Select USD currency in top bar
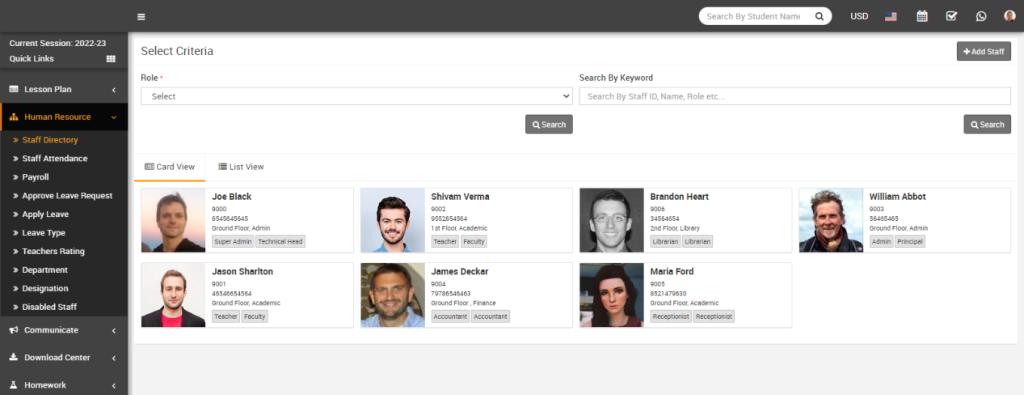Image resolution: width=1024 pixels, height=395 pixels. point(859,16)
